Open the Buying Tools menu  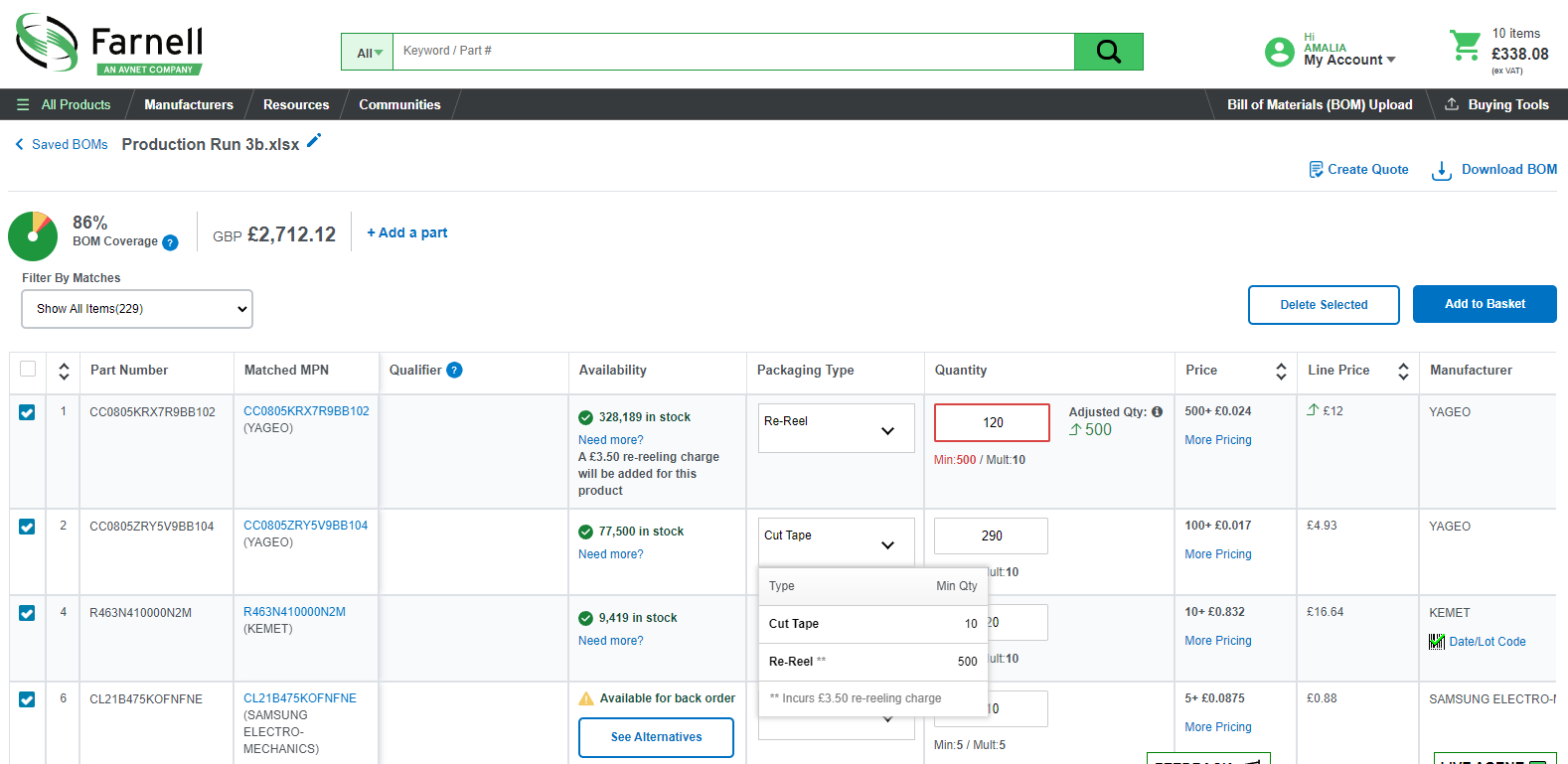click(x=1508, y=104)
